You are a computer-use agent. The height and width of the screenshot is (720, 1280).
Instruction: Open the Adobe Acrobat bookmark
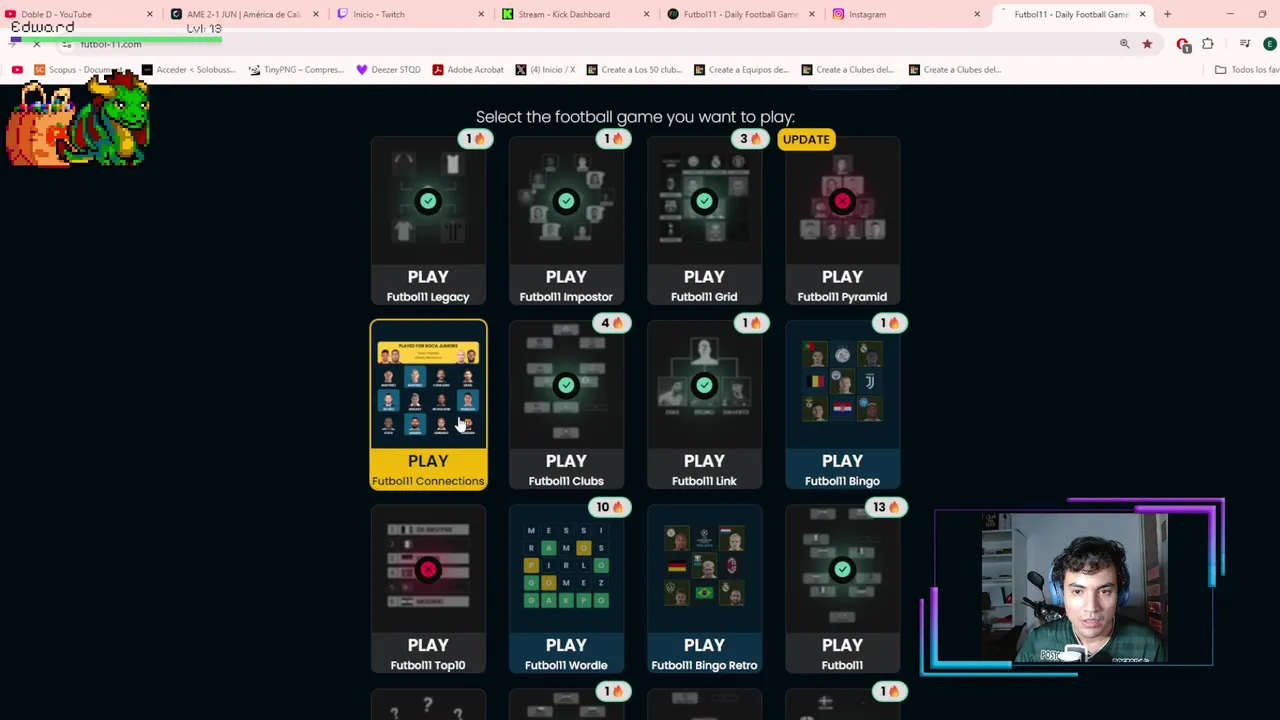[467, 70]
